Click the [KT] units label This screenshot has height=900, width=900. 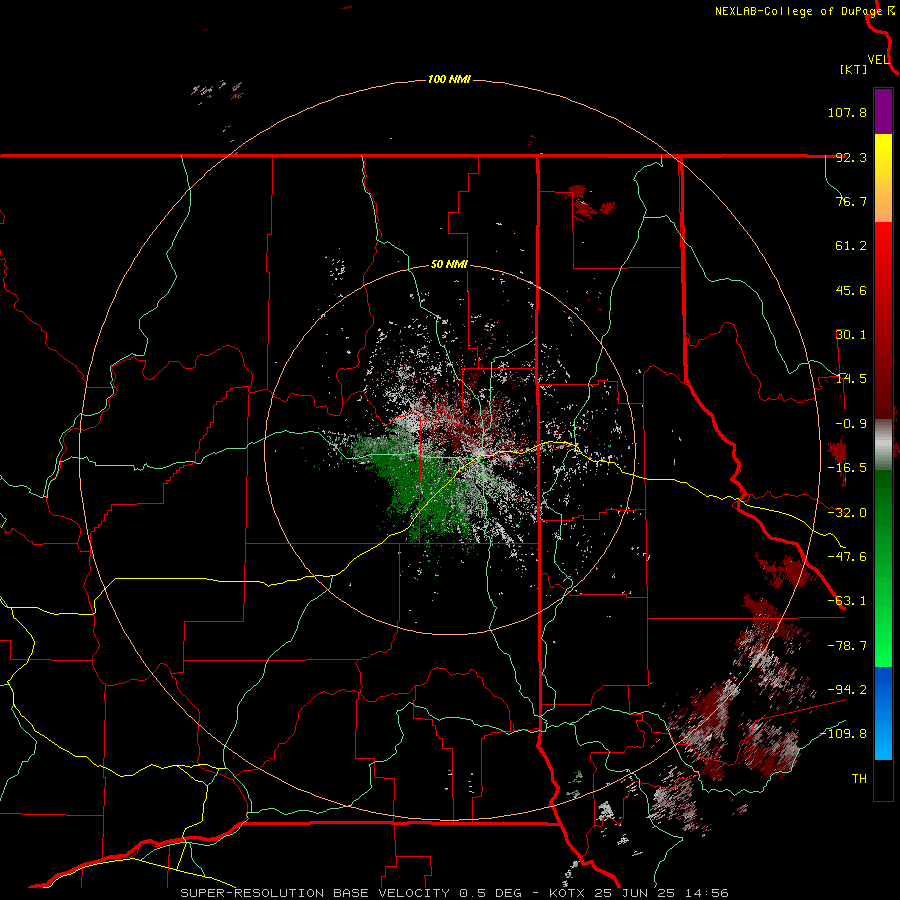[x=854, y=69]
